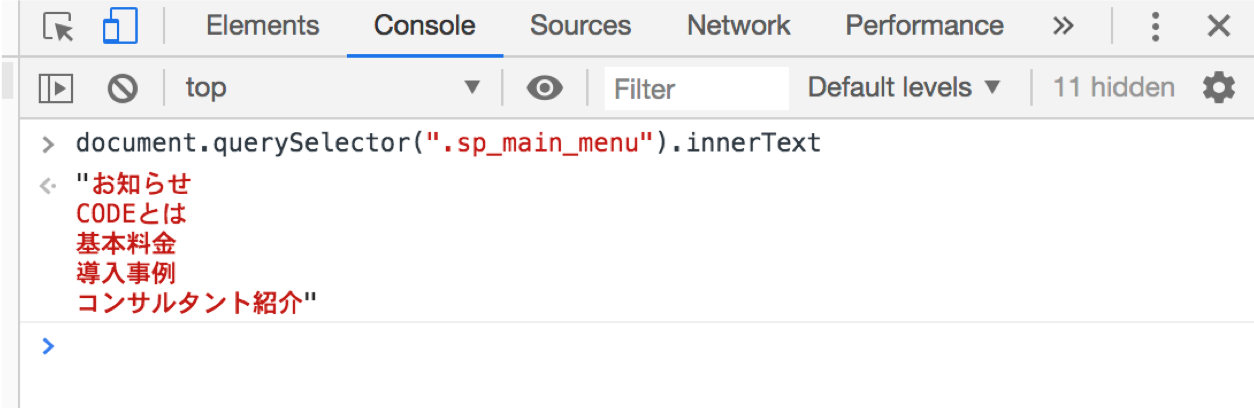Open DevTools three-dot customize menu
This screenshot has width=1254, height=408.
tap(1155, 26)
